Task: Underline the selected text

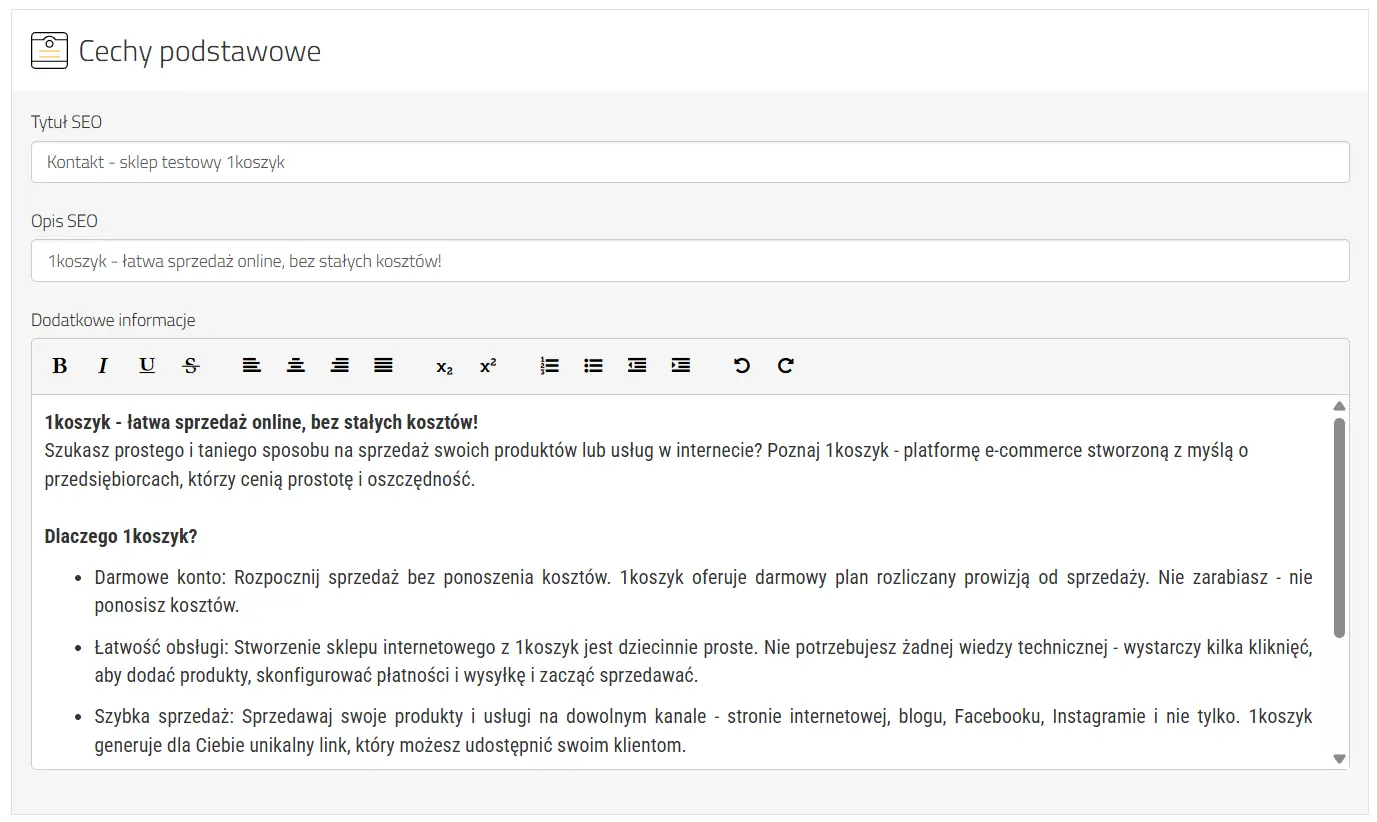Action: pos(147,366)
